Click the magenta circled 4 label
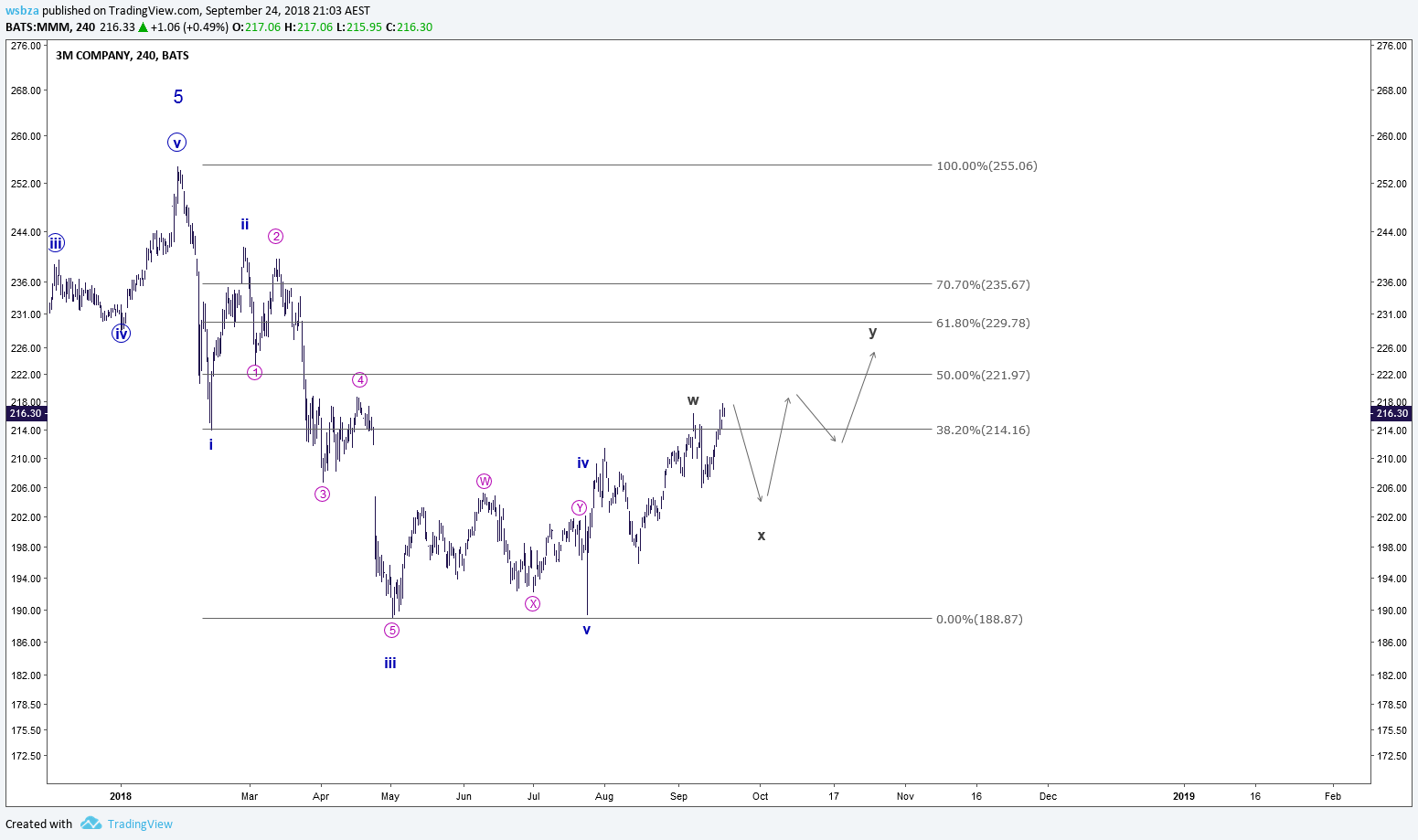Screen dimensions: 1418x840 click(360, 380)
